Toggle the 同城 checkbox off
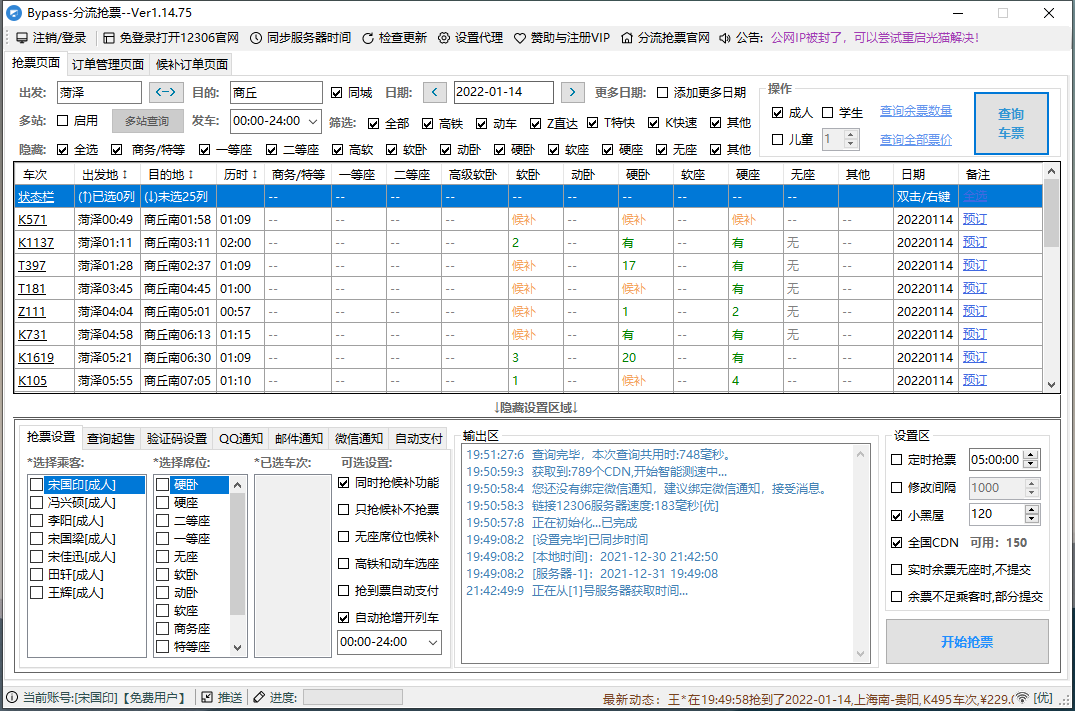This screenshot has height=711, width=1075. [337, 91]
